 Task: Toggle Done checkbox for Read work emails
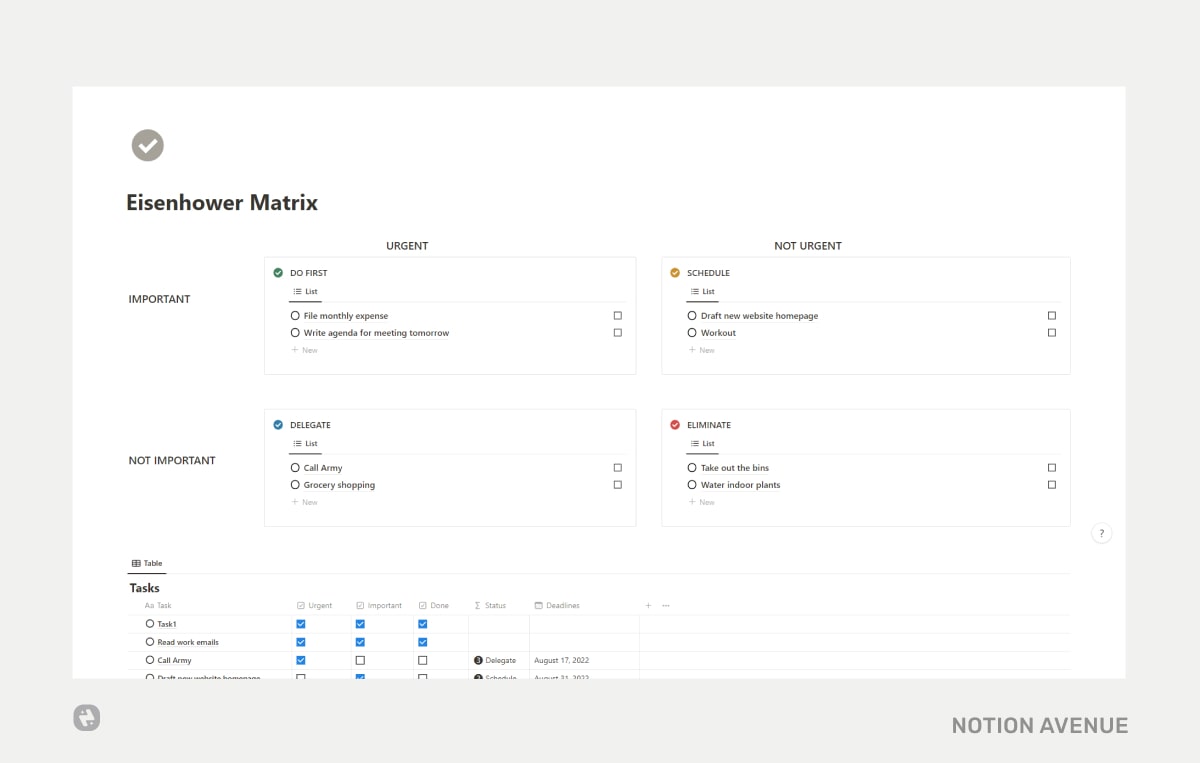[x=422, y=641]
